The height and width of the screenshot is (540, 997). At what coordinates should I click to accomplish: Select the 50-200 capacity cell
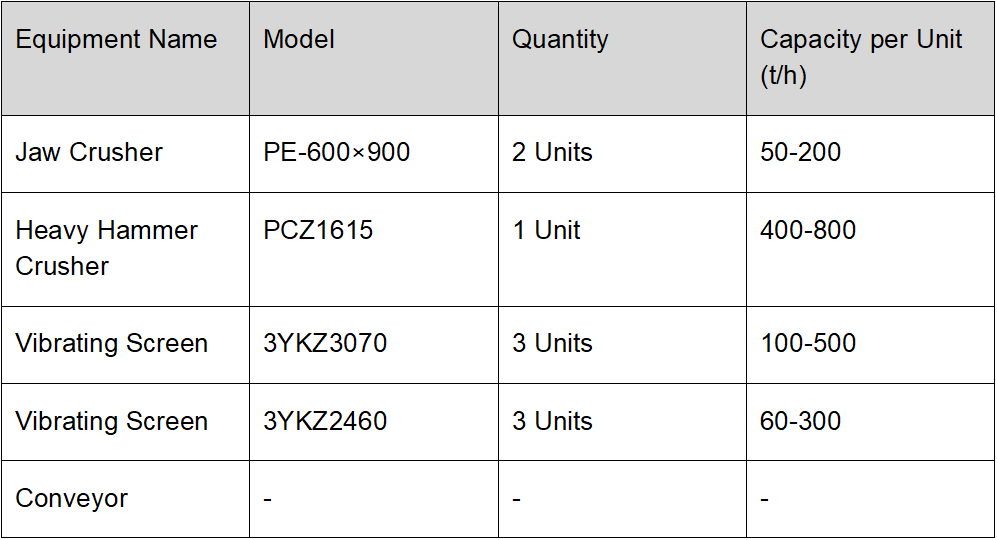pyautogui.click(x=870, y=154)
